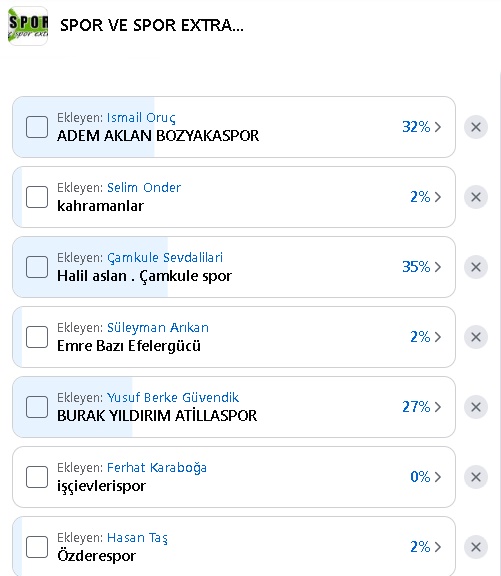This screenshot has height=576, width=501.
Task: Show voters behind the 35% result
Action: 422,267
